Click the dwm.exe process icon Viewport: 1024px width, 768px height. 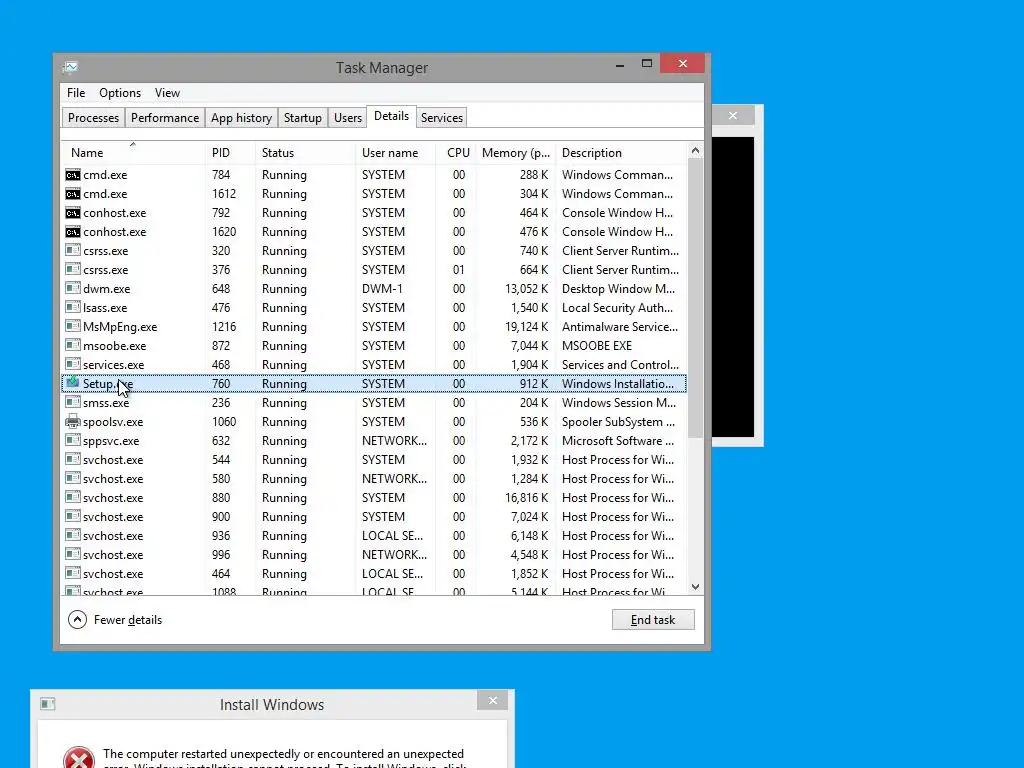72,288
